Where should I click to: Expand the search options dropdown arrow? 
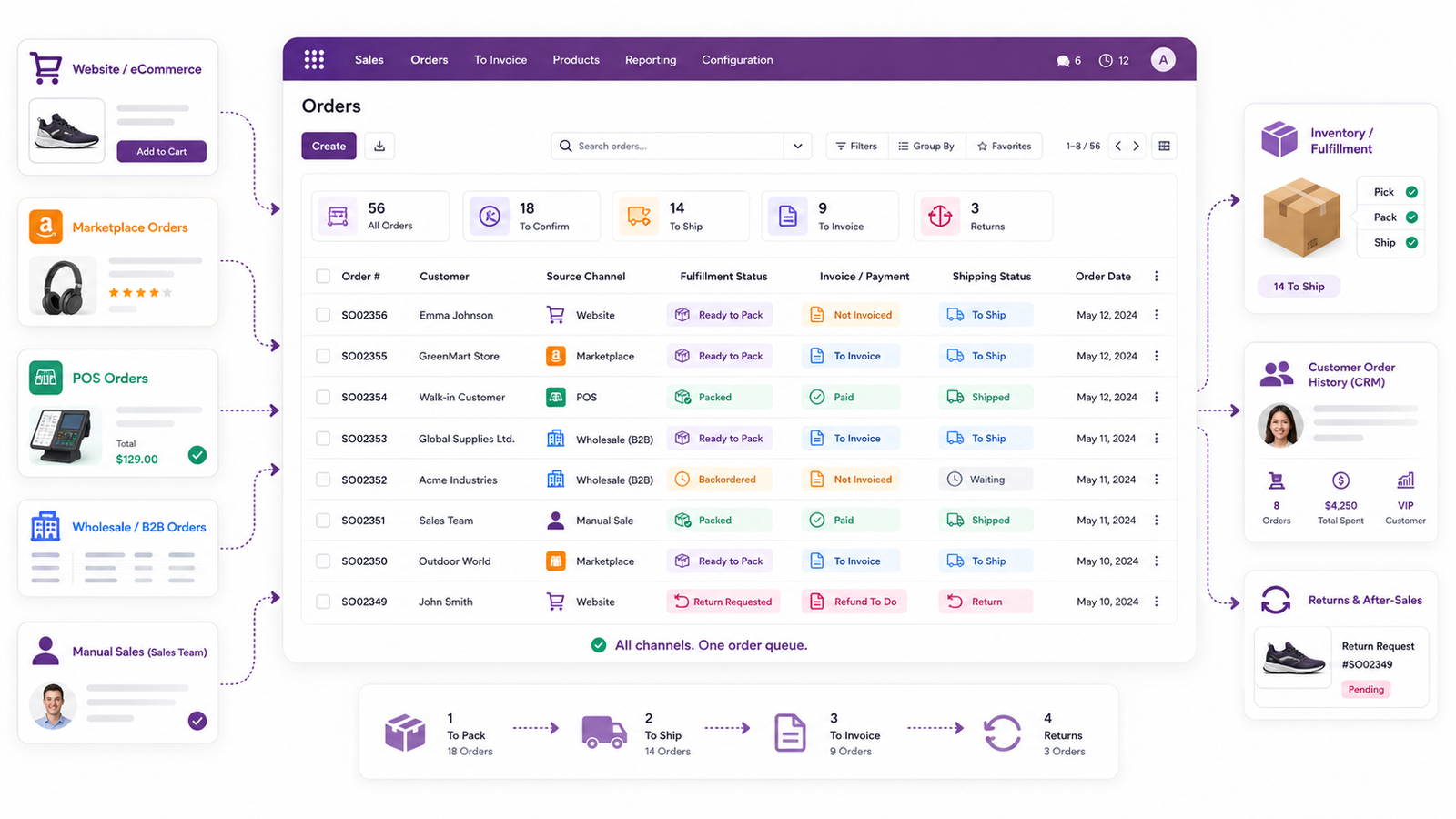[x=798, y=146]
